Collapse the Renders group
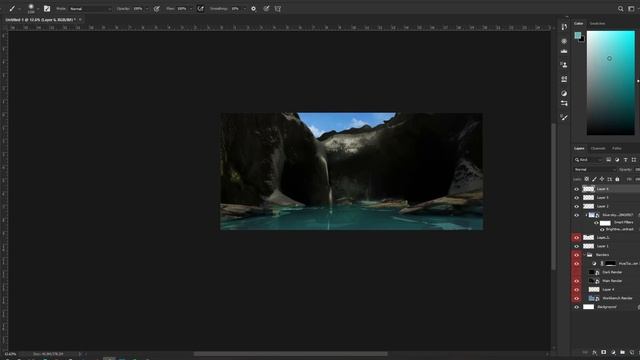This screenshot has height=360, width=640. point(584,255)
